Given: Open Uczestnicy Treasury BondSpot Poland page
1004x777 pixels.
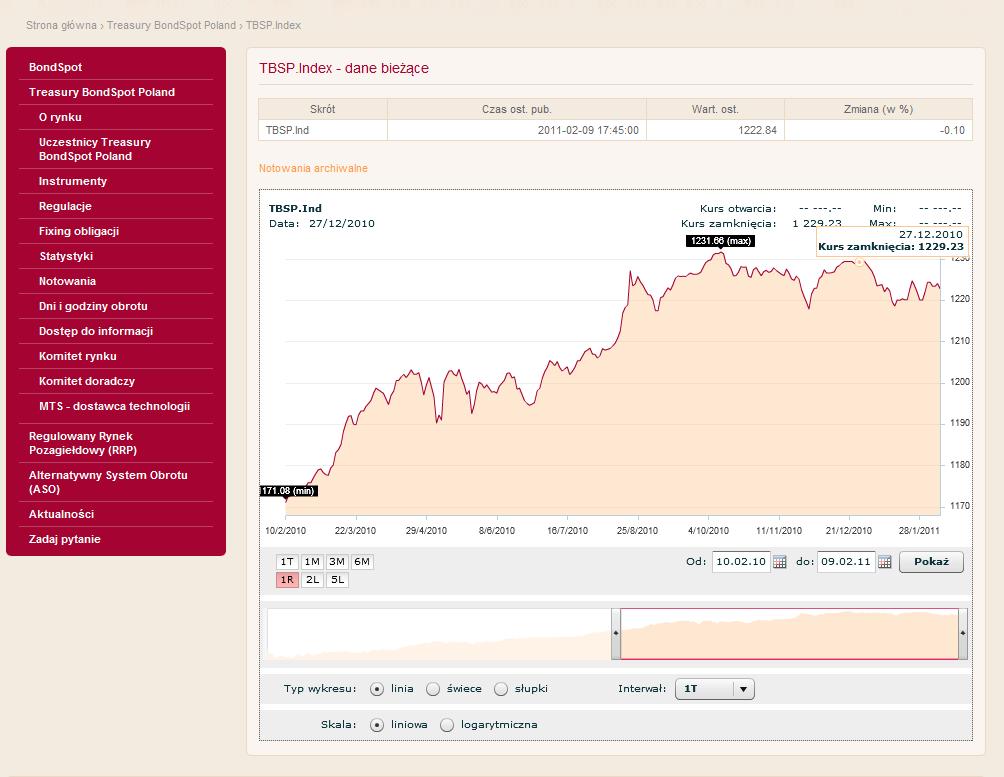Looking at the screenshot, I should coord(95,149).
